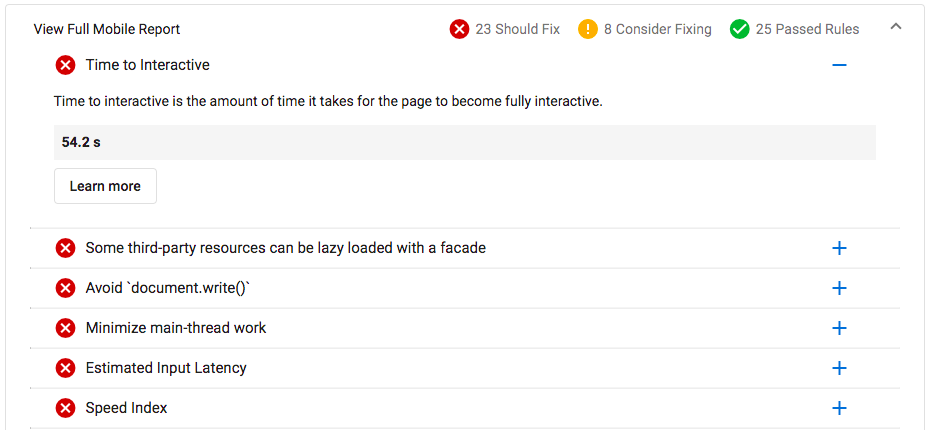This screenshot has width=930, height=430.
Task: Click the Learn more button
Action: (x=106, y=186)
